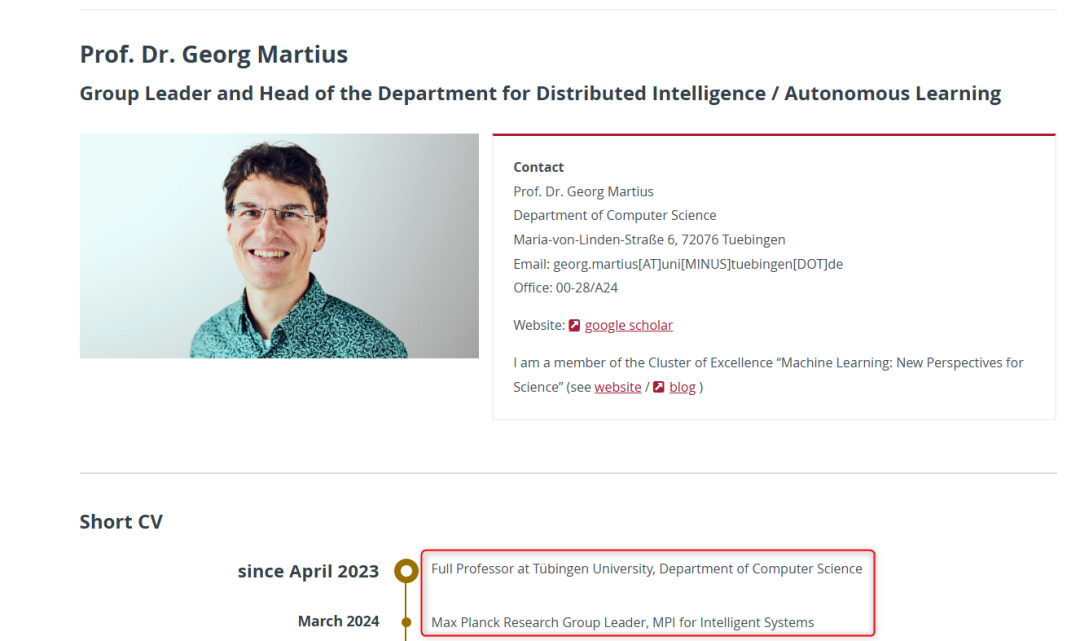The image size is (1080, 641).
Task: Click the Short CV section heading
Action: [x=121, y=521]
